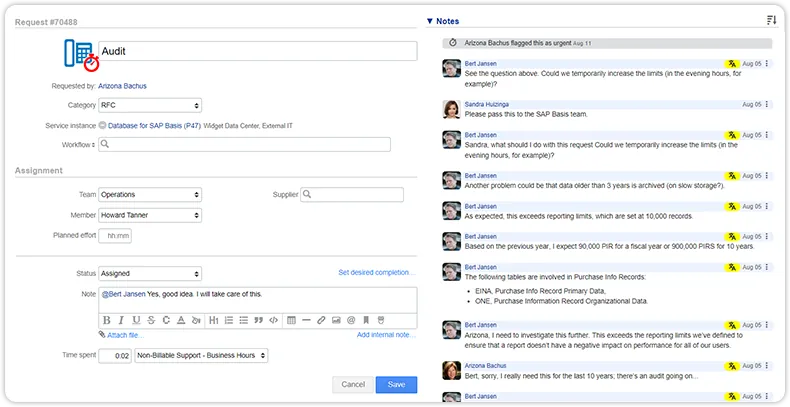This screenshot has width=790, height=407.
Task: Click the Workflow label selector arrows
Action: (93, 145)
